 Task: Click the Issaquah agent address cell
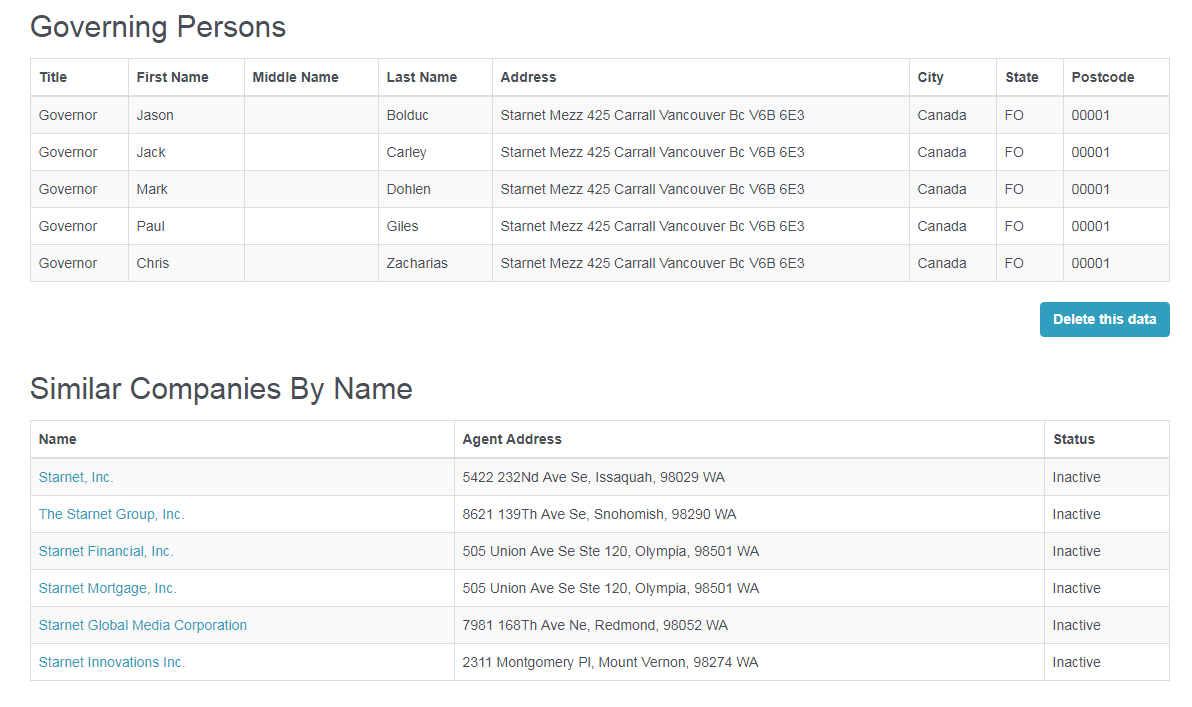[x=749, y=477]
